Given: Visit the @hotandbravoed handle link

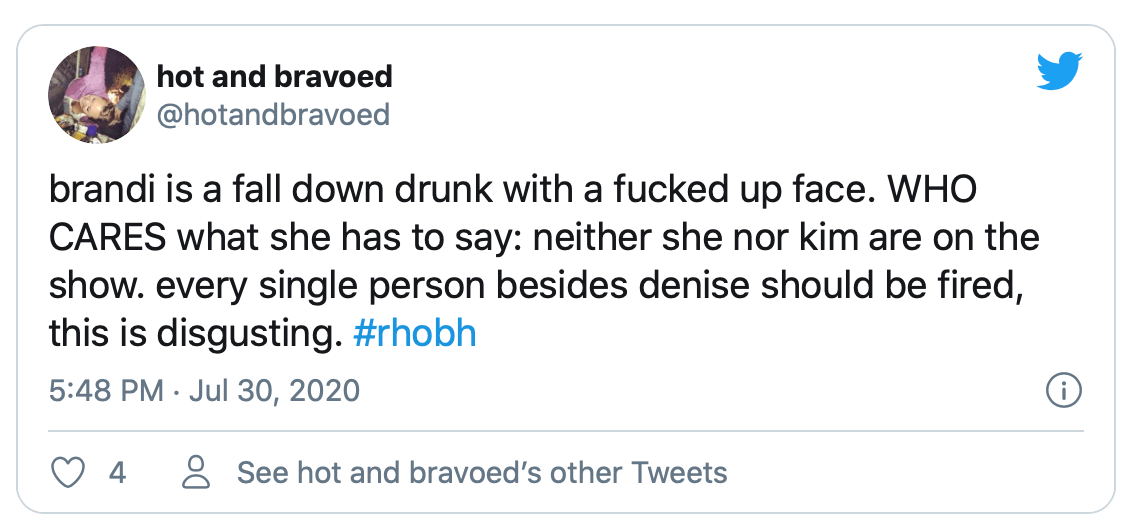Looking at the screenshot, I should pyautogui.click(x=273, y=115).
